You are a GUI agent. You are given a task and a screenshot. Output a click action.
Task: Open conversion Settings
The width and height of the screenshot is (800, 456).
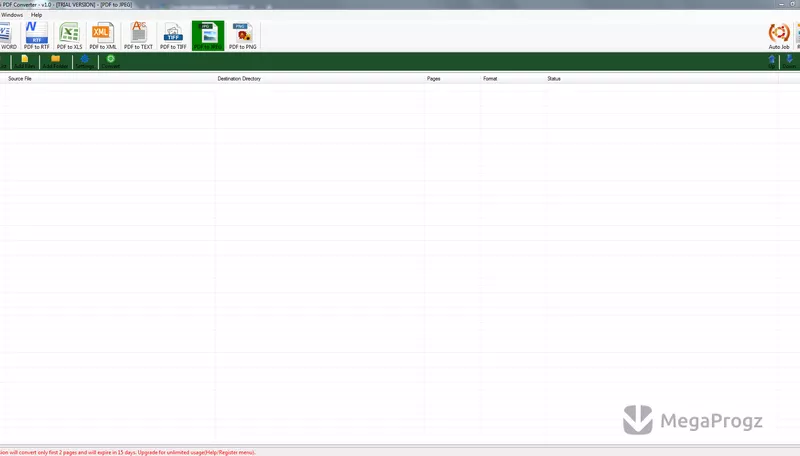[x=85, y=62]
